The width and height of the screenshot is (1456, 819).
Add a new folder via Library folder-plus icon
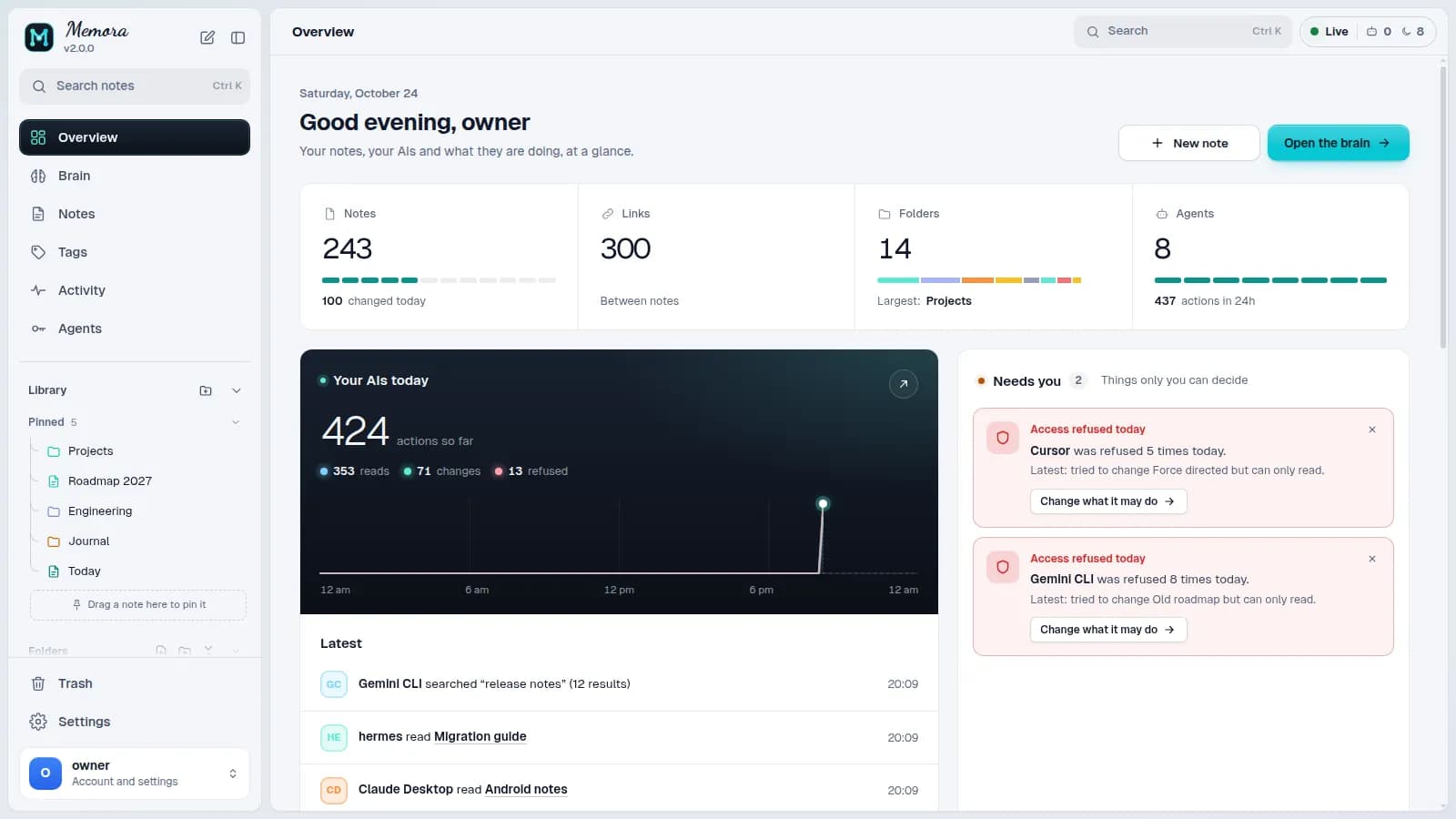pyautogui.click(x=206, y=390)
